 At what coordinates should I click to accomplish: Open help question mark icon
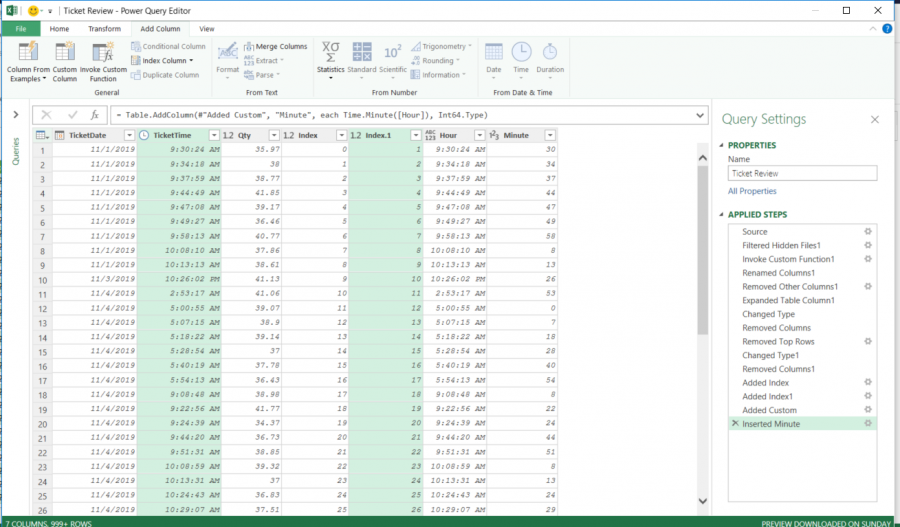point(887,29)
